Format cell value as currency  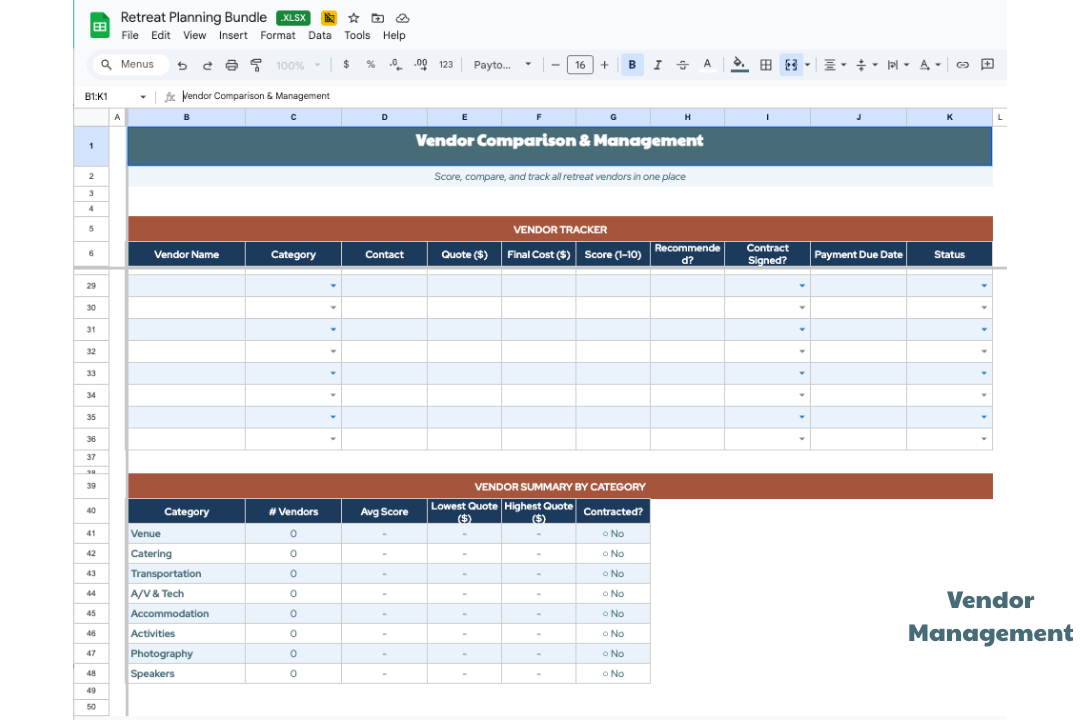tap(345, 64)
